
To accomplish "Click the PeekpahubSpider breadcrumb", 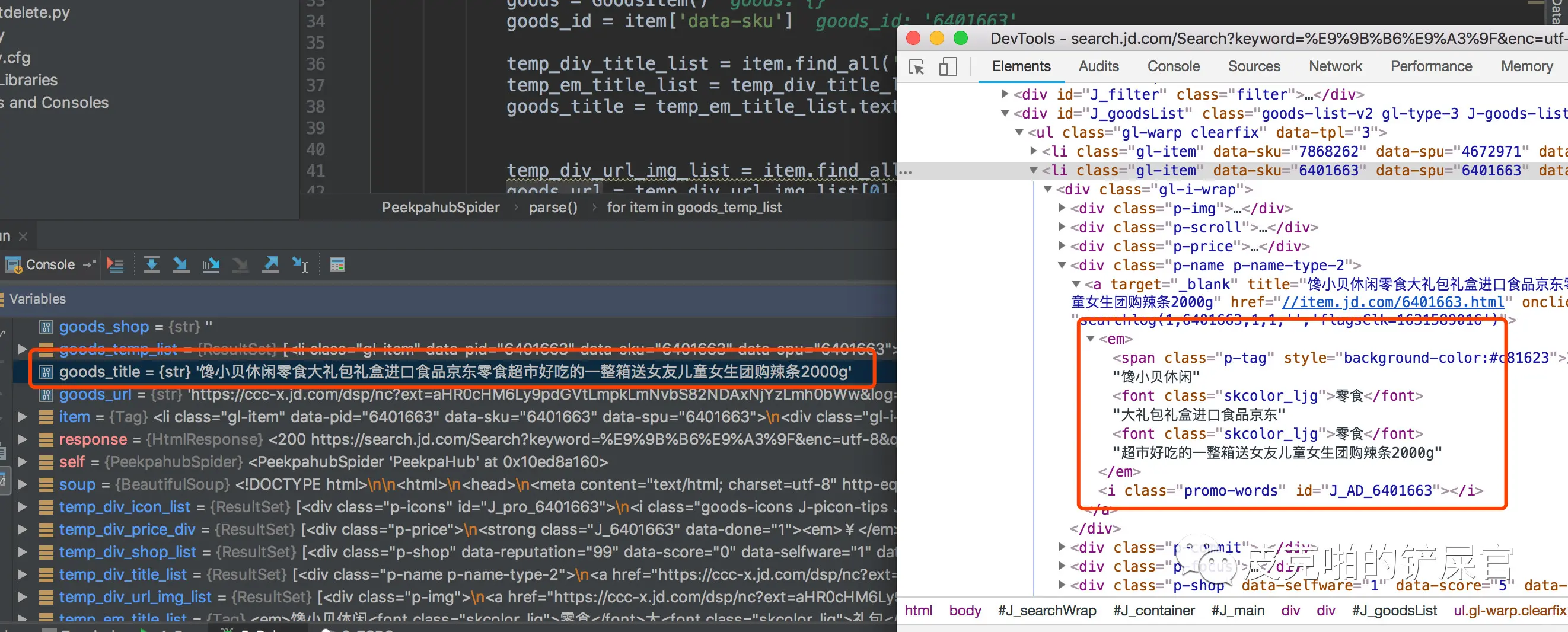I will [x=441, y=208].
